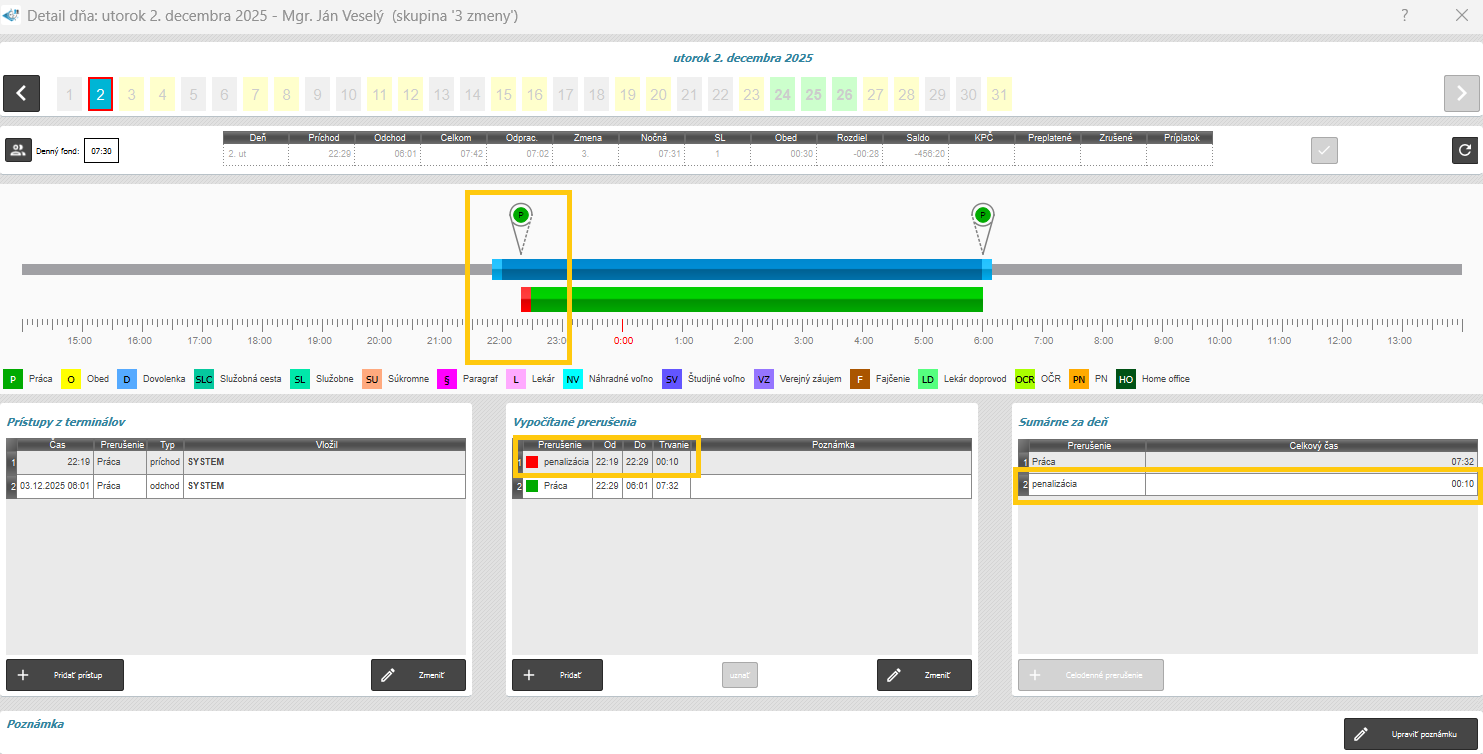Click the Denný fond 07:30 field

101,151
